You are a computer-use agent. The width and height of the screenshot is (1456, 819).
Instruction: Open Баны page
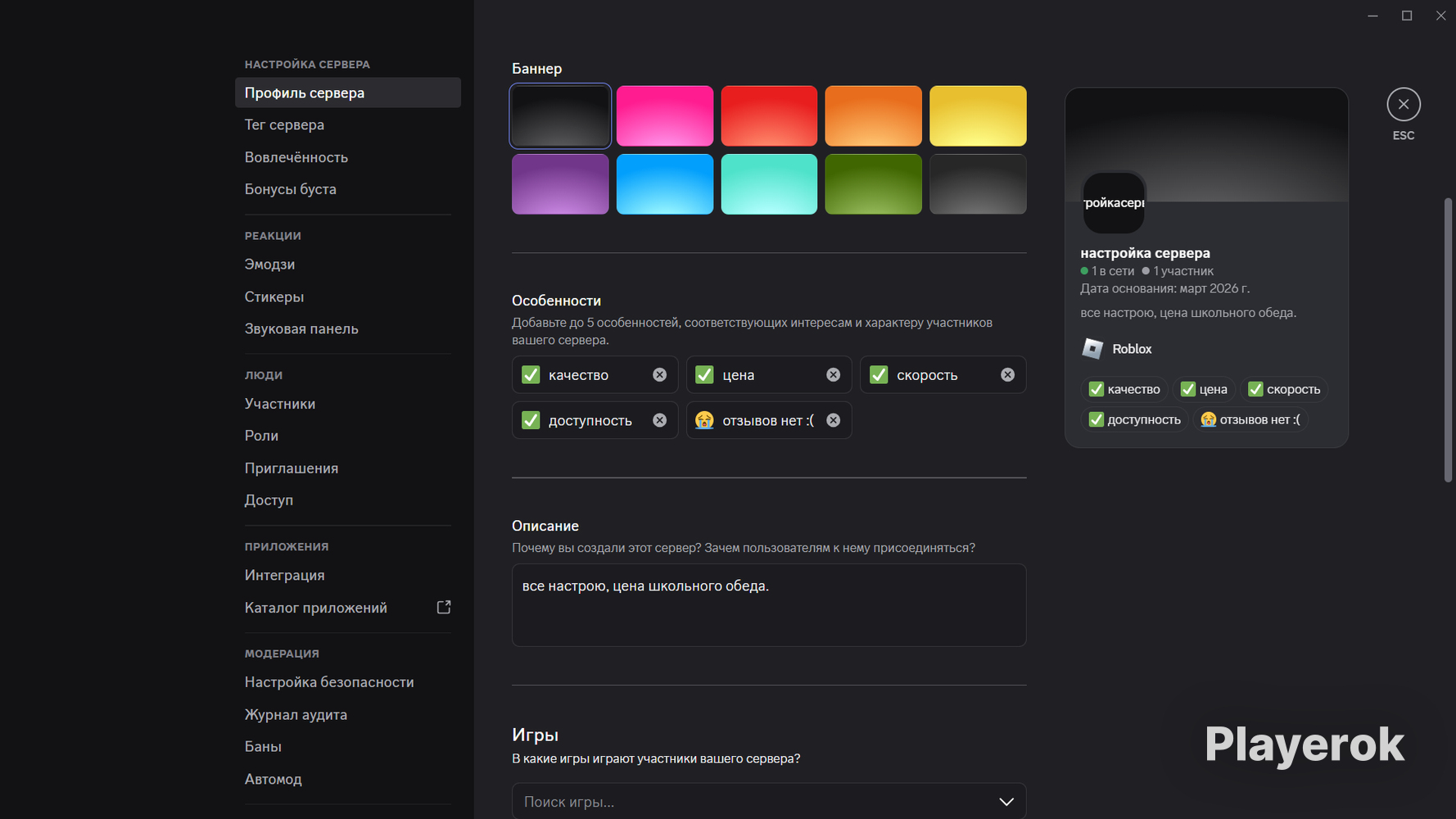348,747
